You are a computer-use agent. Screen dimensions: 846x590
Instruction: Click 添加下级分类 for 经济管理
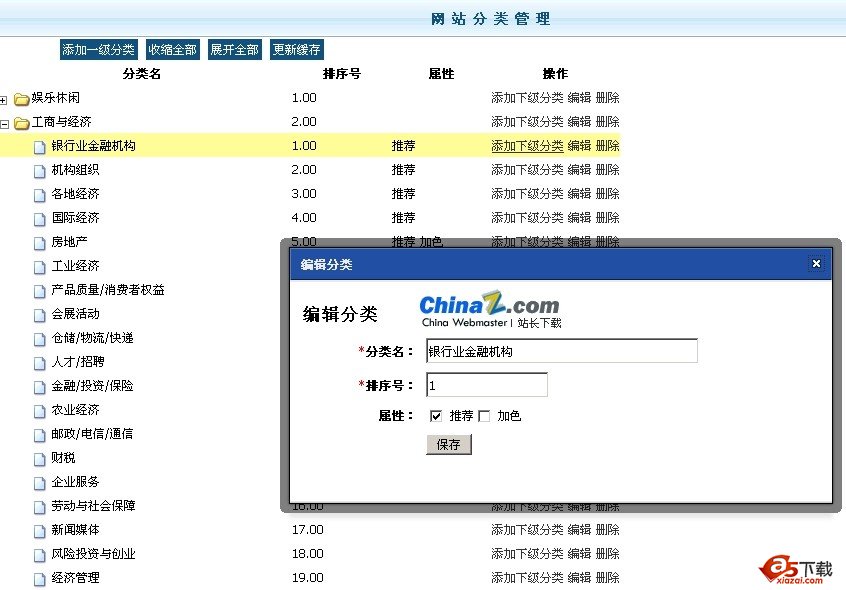click(527, 578)
